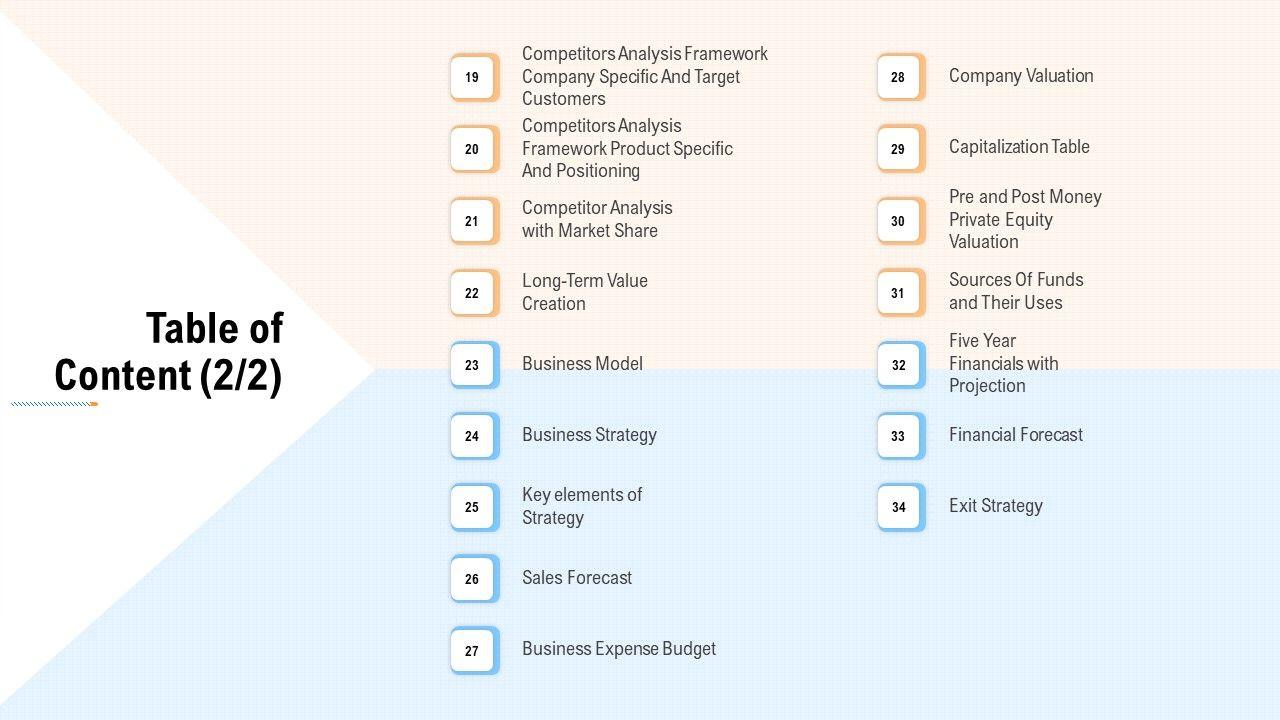Select the number 34 badge
1280x720 pixels.
pos(898,507)
